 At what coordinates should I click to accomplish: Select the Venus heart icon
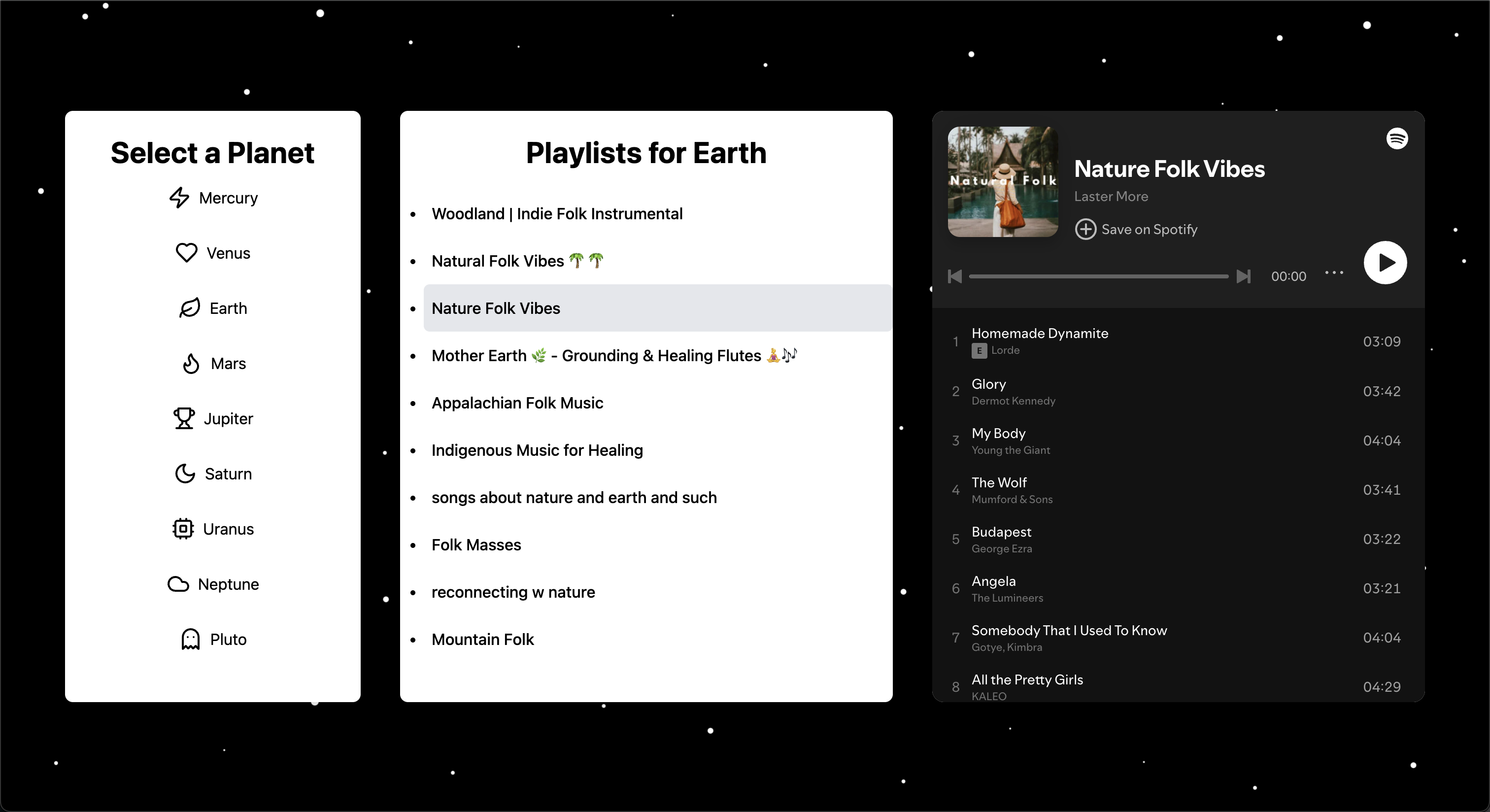(x=186, y=253)
